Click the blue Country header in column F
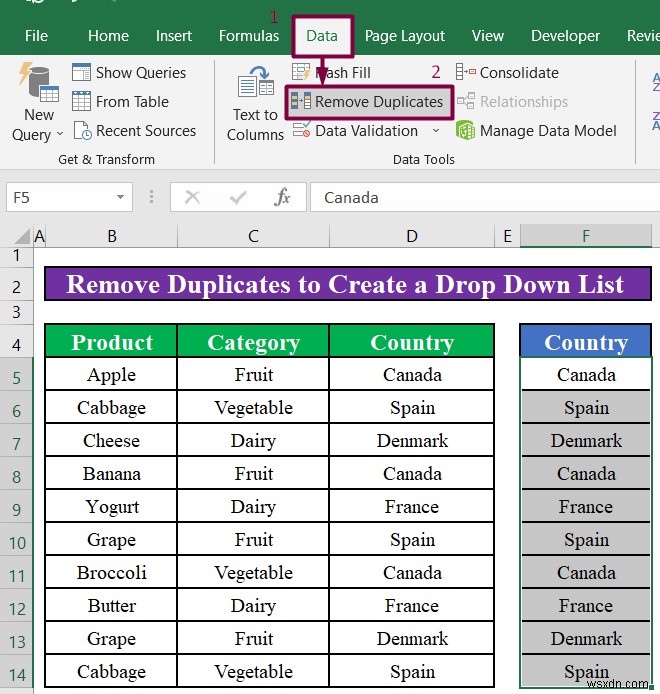This screenshot has height=694, width=660. click(586, 341)
